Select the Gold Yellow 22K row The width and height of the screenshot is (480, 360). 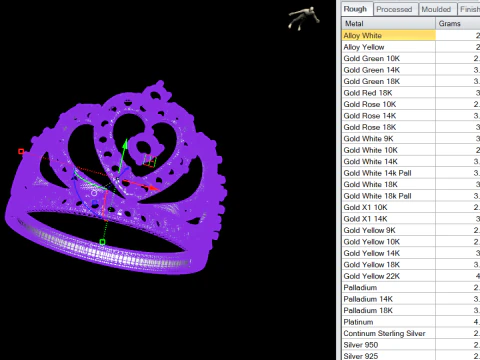[x=411, y=276]
